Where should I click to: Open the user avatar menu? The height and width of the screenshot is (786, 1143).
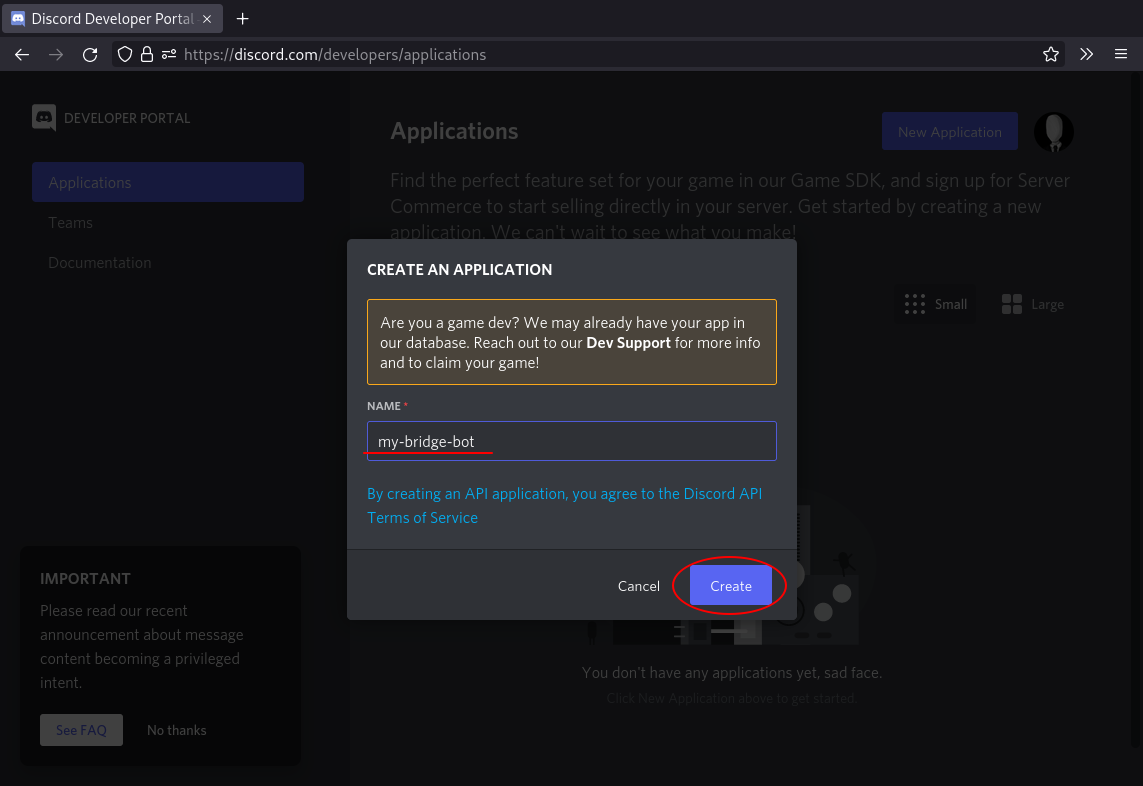1053,132
